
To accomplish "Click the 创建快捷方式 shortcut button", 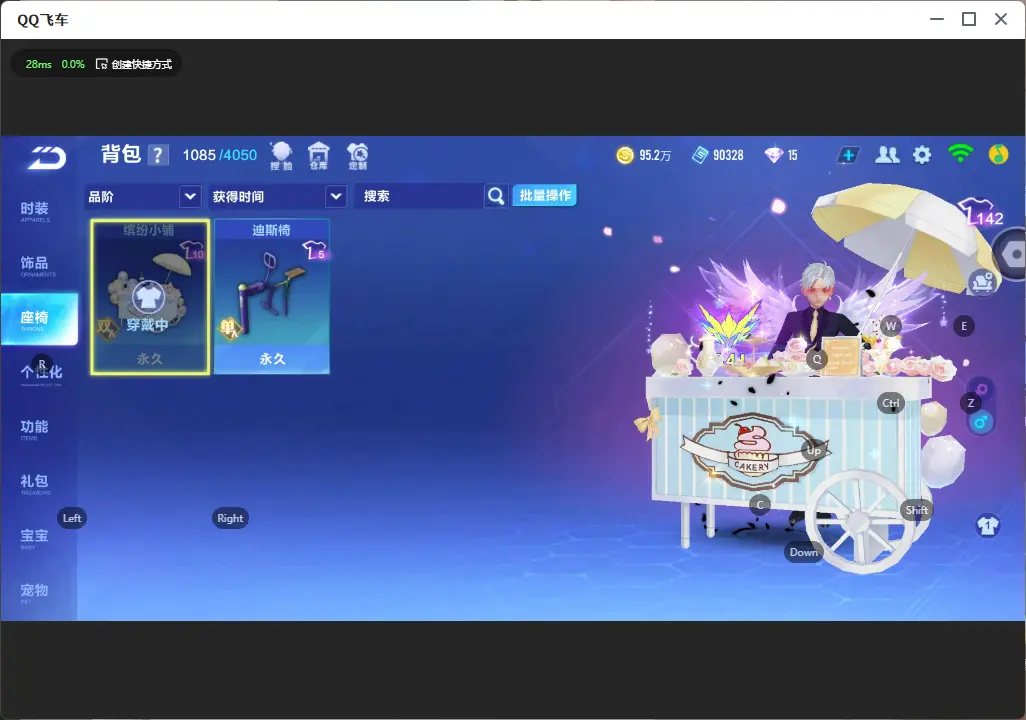I will tap(134, 64).
